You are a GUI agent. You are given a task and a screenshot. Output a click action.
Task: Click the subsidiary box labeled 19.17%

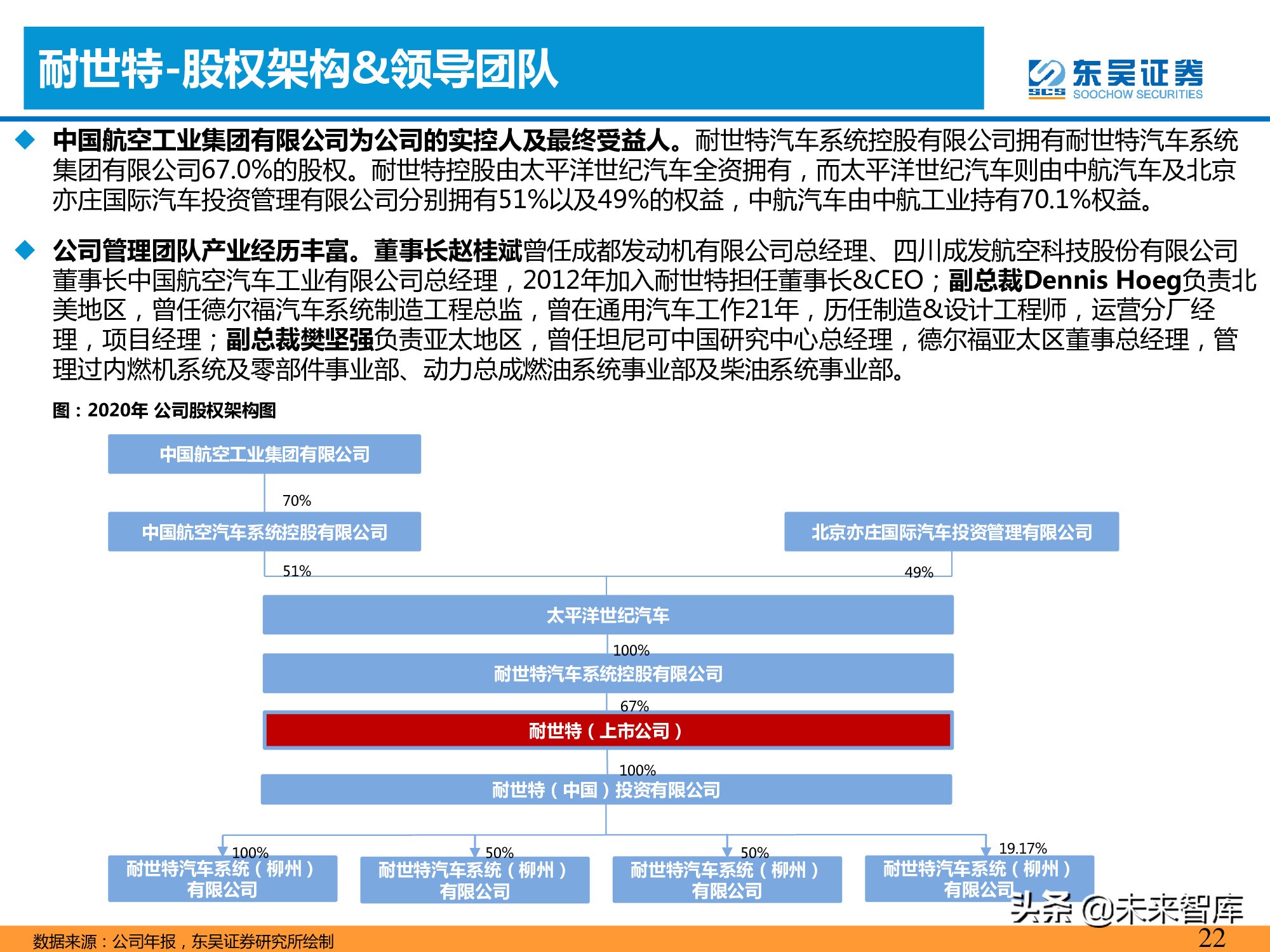pos(979,879)
